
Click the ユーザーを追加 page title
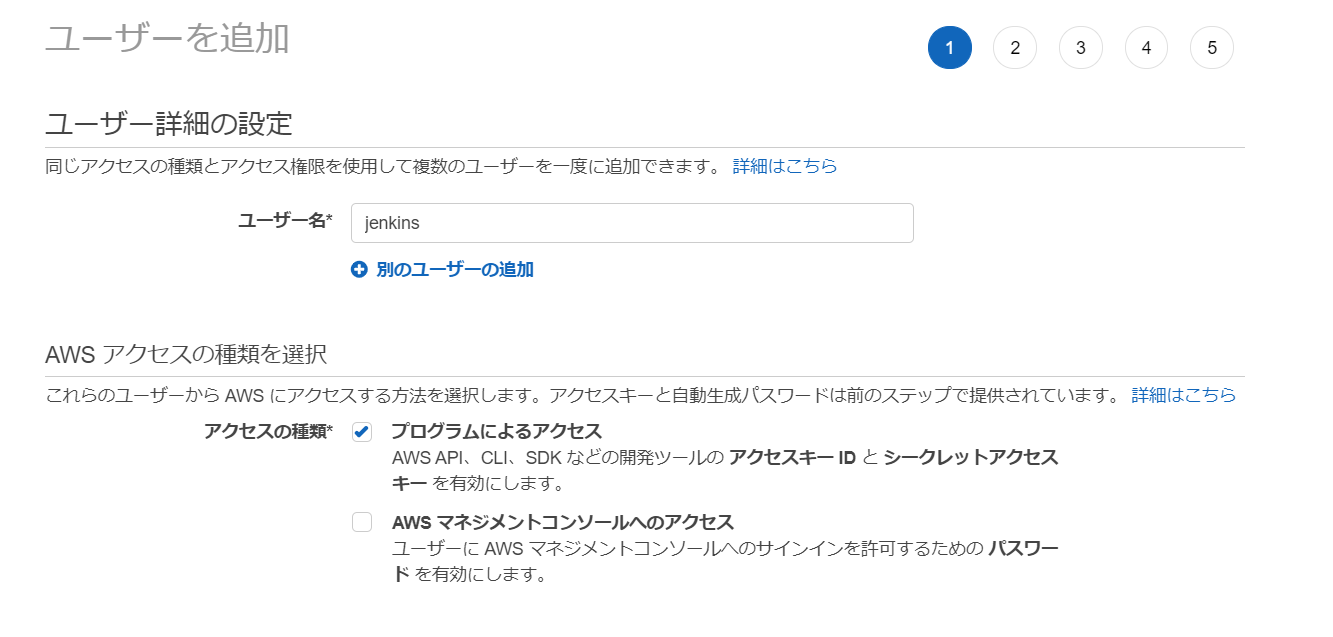[167, 38]
